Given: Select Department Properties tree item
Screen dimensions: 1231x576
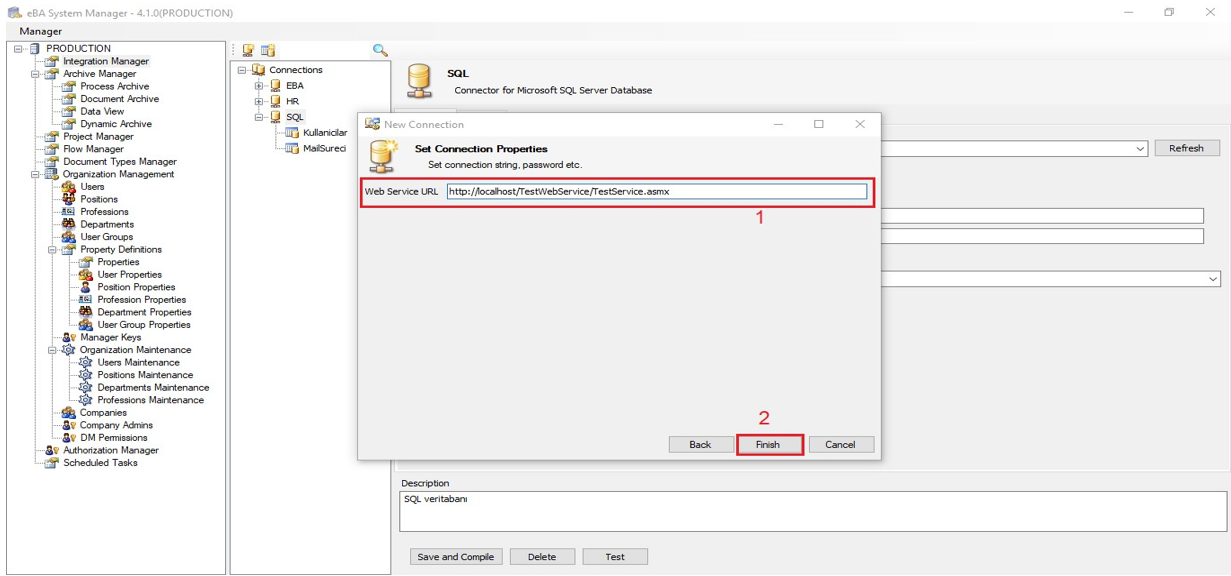Looking at the screenshot, I should pyautogui.click(x=144, y=312).
